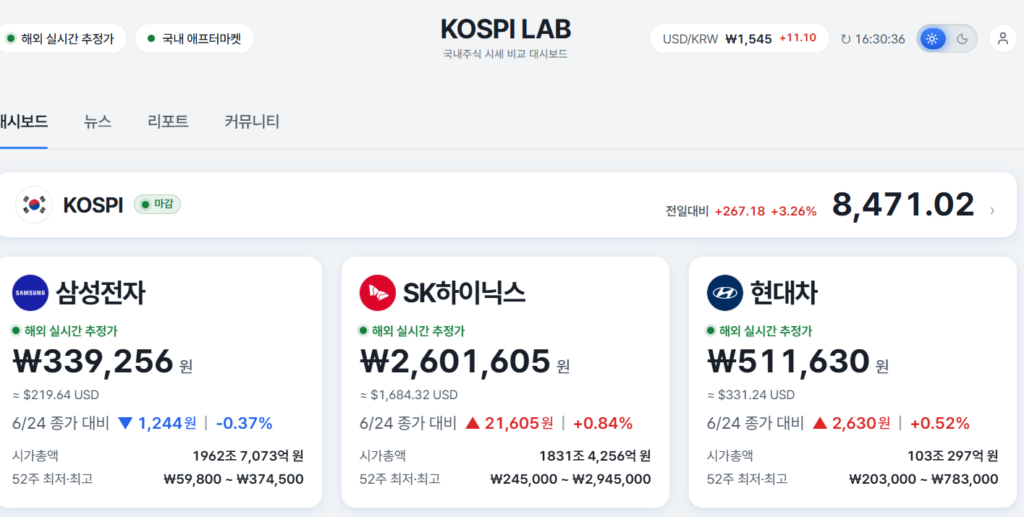
Task: Click the SK하이닉스 stock name
Action: (464, 292)
